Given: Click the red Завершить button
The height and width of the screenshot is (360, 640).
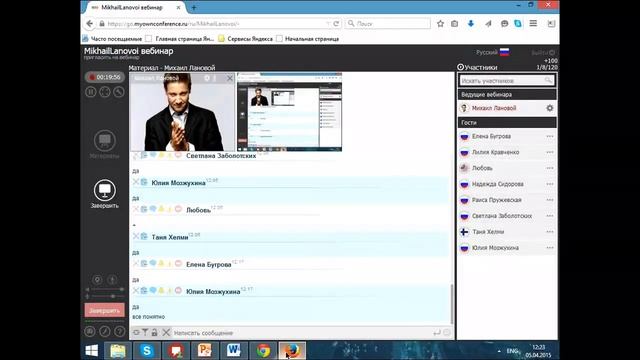Looking at the screenshot, I should click(x=104, y=310).
